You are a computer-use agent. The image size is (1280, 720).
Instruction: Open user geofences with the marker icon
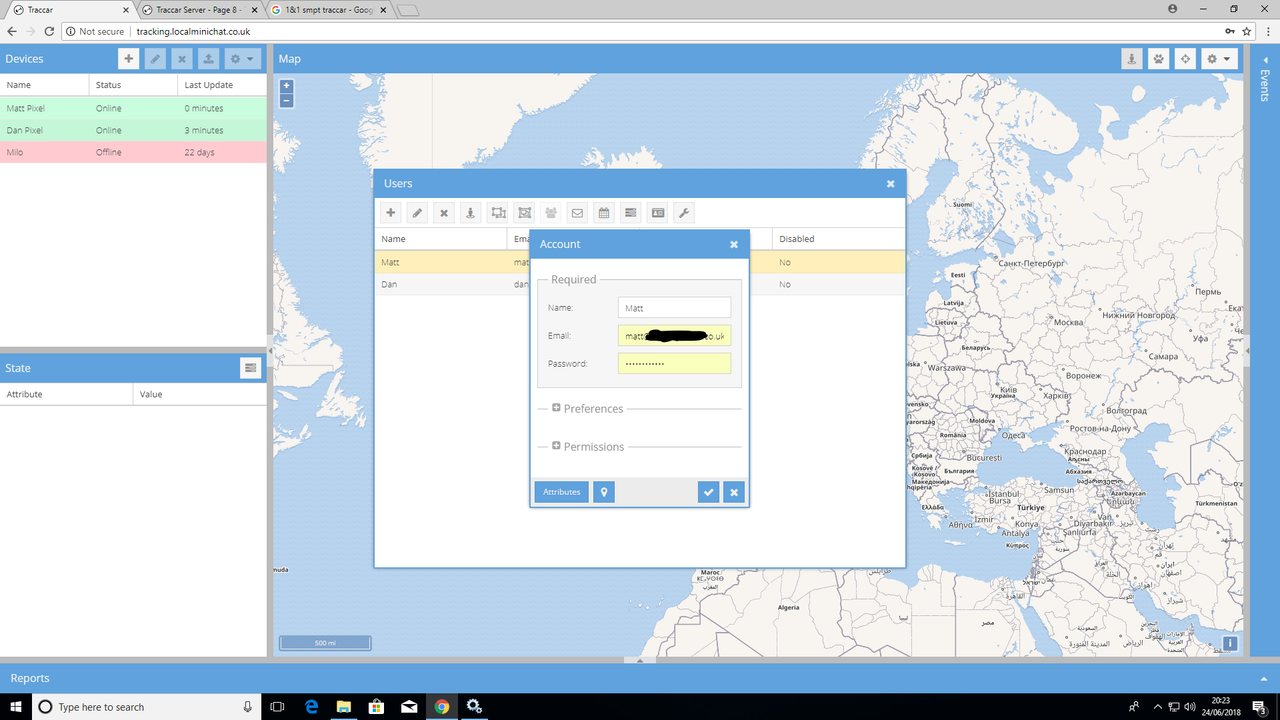(x=470, y=212)
